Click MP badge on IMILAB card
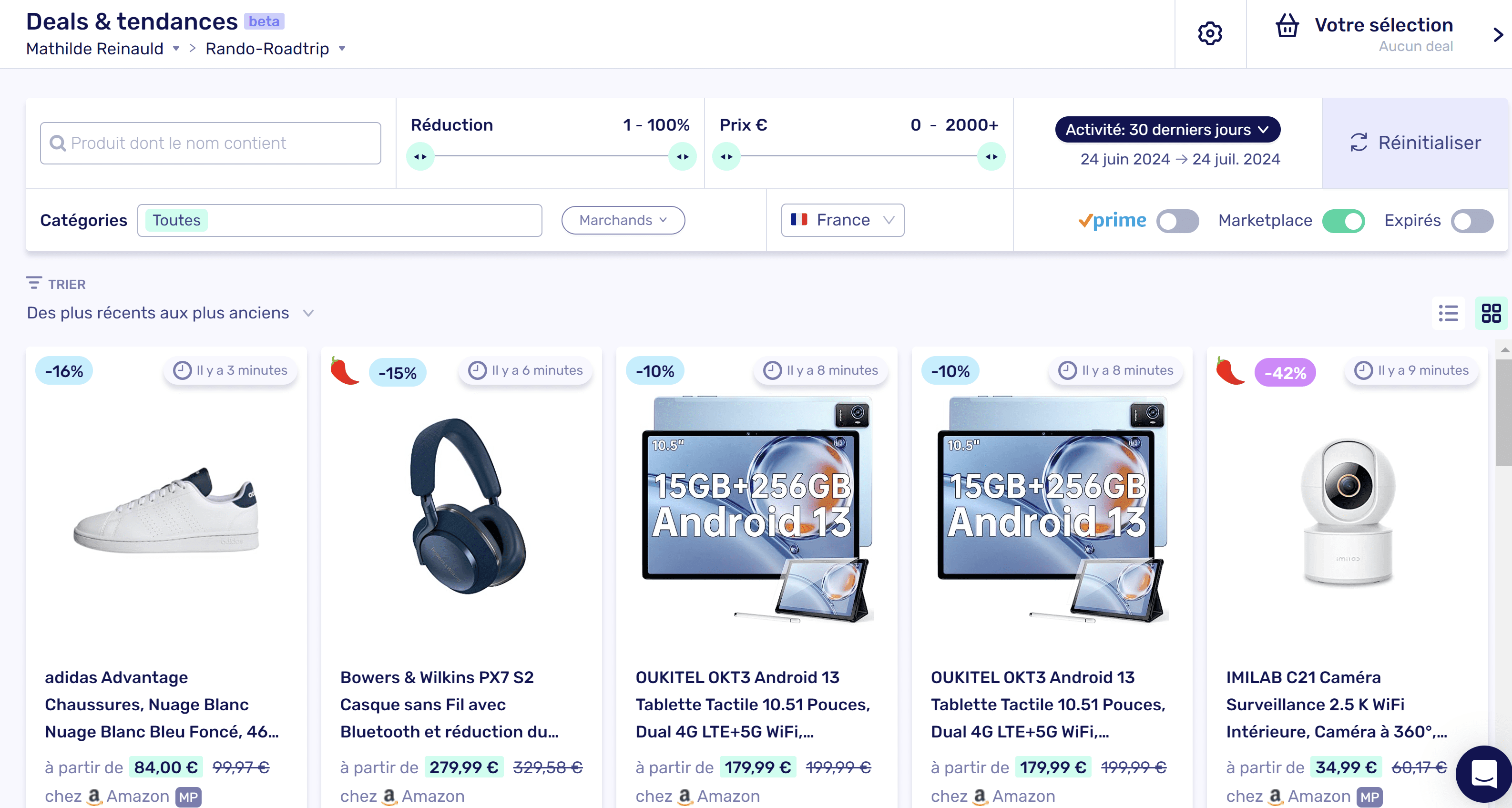Image resolution: width=1512 pixels, height=808 pixels. (x=1369, y=797)
